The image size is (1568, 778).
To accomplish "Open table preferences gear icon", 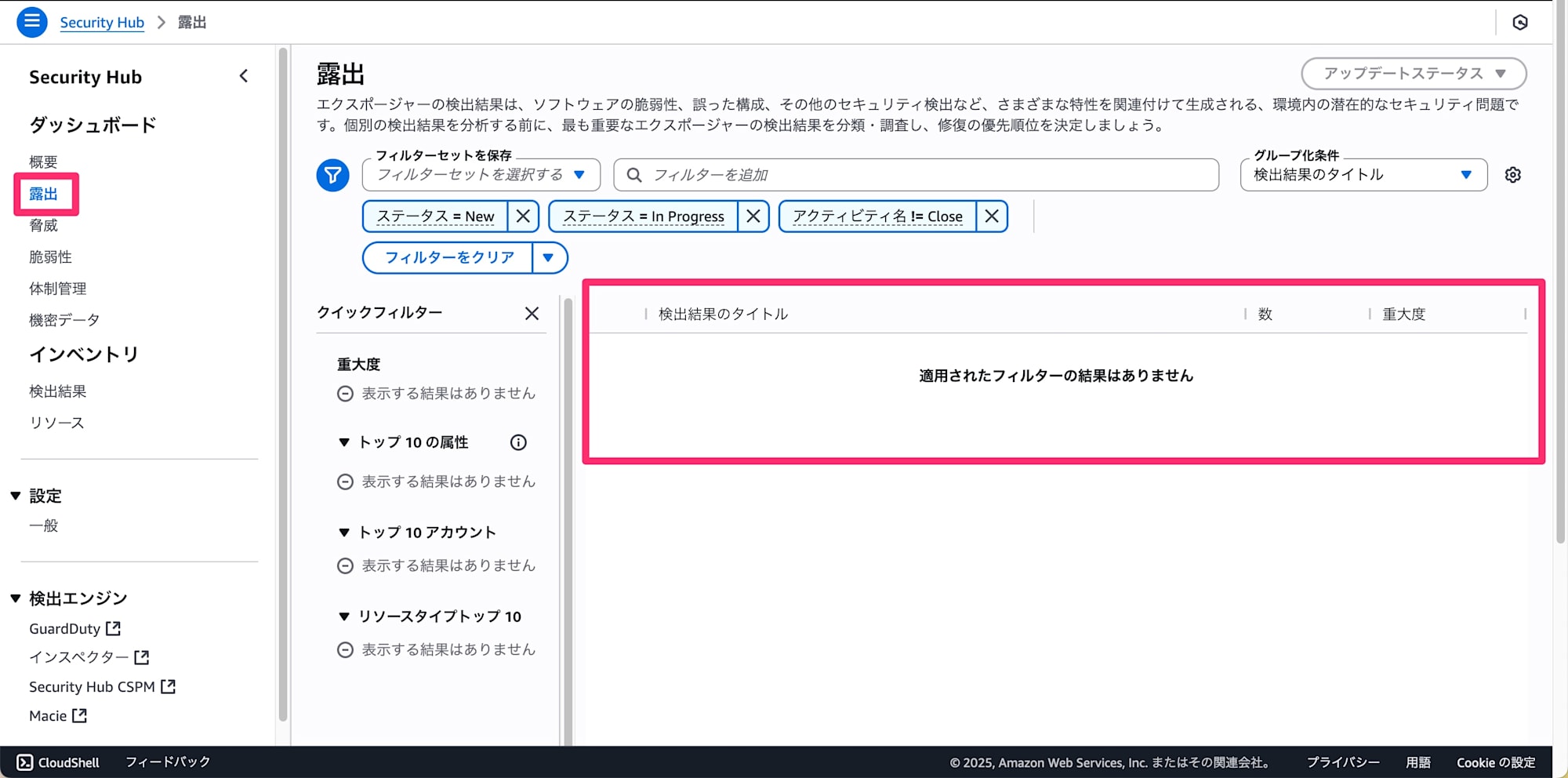I will click(x=1513, y=175).
